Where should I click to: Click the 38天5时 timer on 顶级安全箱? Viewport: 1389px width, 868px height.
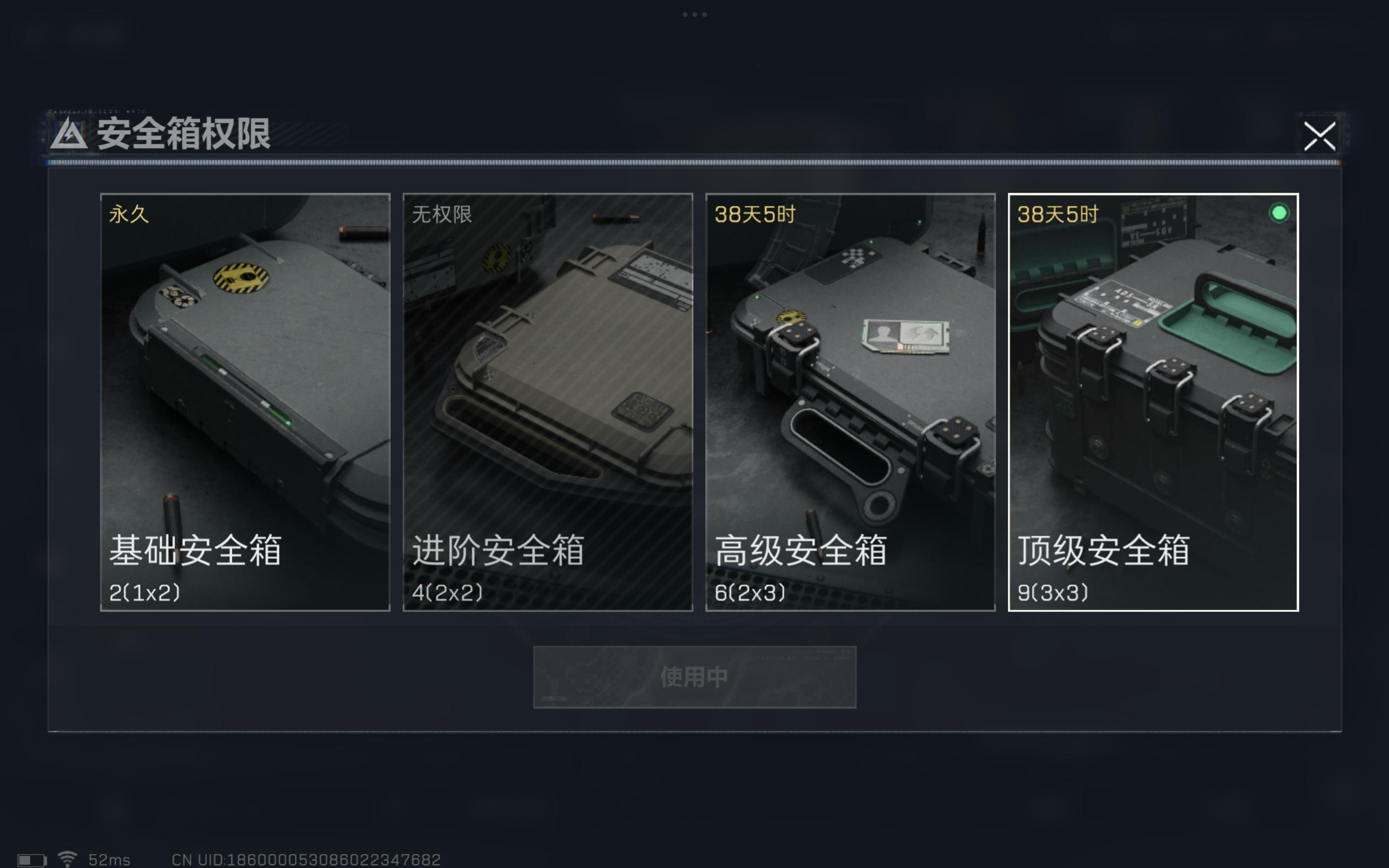tap(1058, 214)
